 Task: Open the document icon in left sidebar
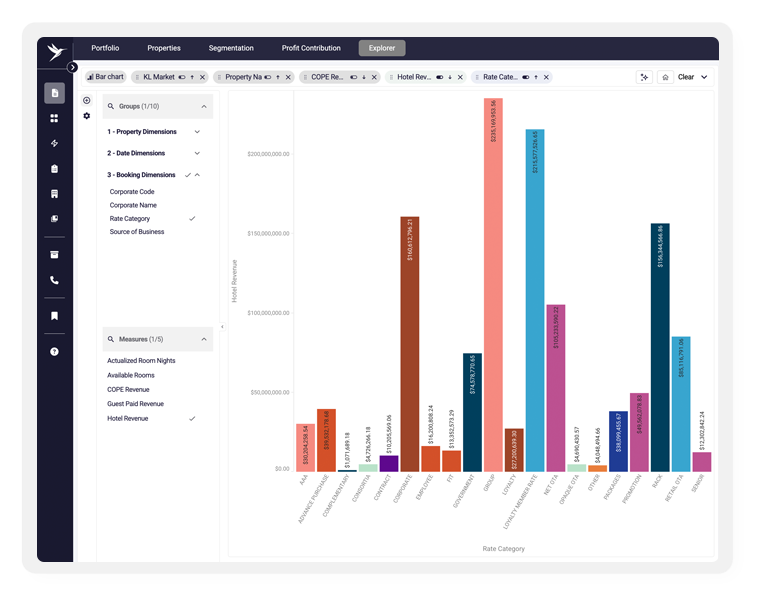(54, 93)
